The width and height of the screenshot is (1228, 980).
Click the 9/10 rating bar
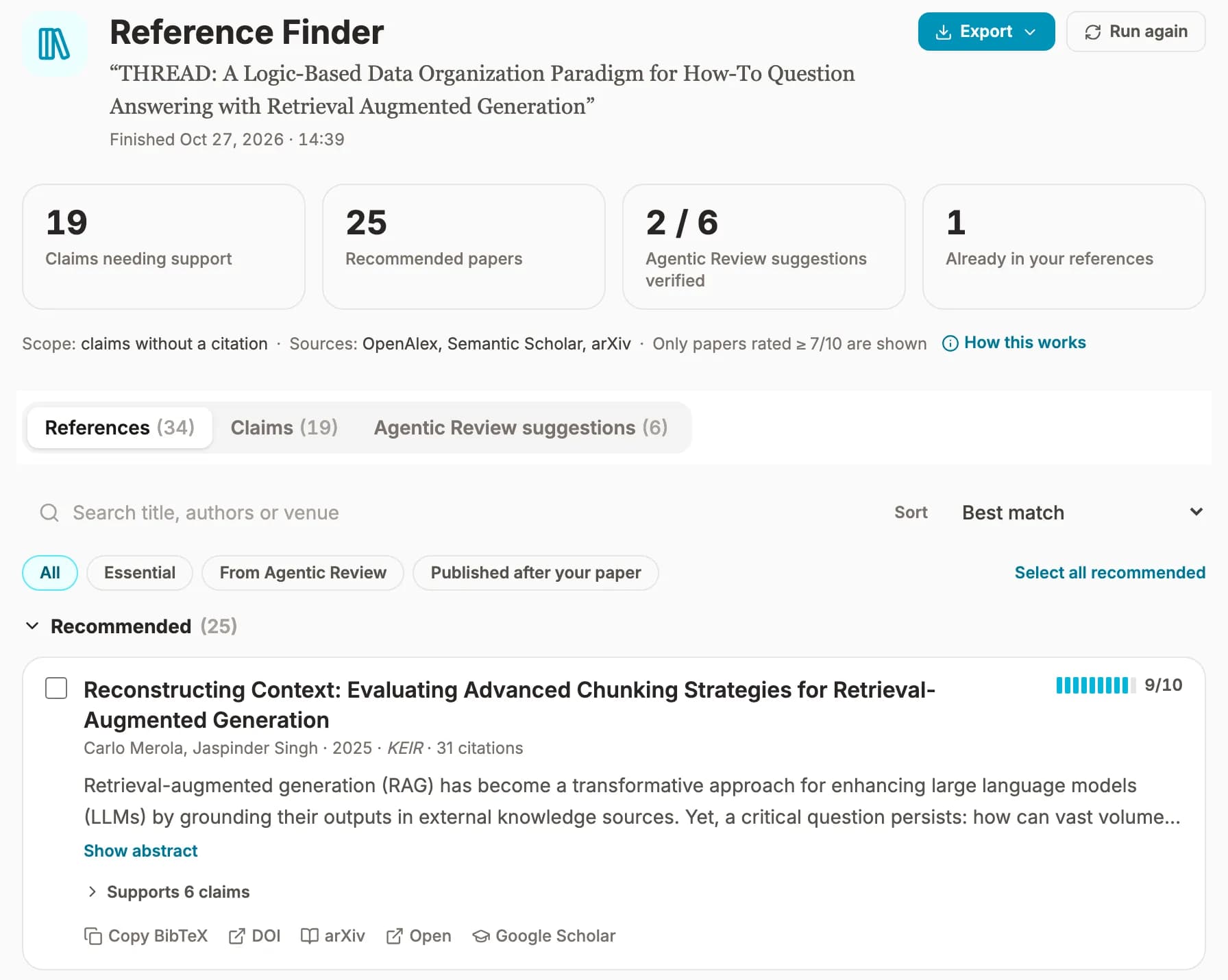1096,685
